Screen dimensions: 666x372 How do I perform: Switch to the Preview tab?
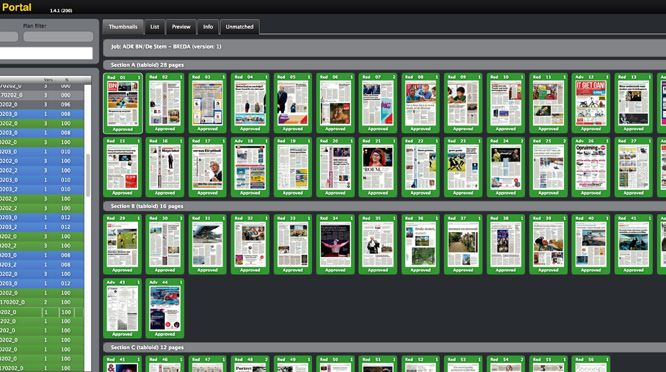(x=181, y=27)
